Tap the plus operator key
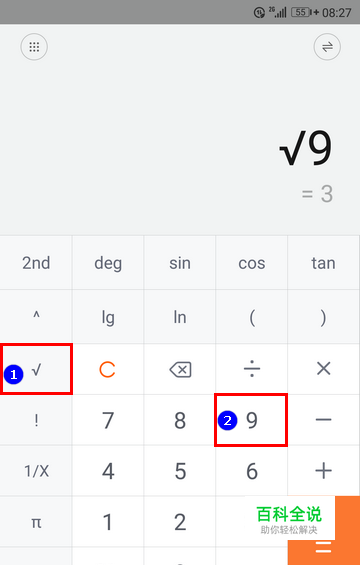Image resolution: width=360 pixels, height=565 pixels. (323, 471)
